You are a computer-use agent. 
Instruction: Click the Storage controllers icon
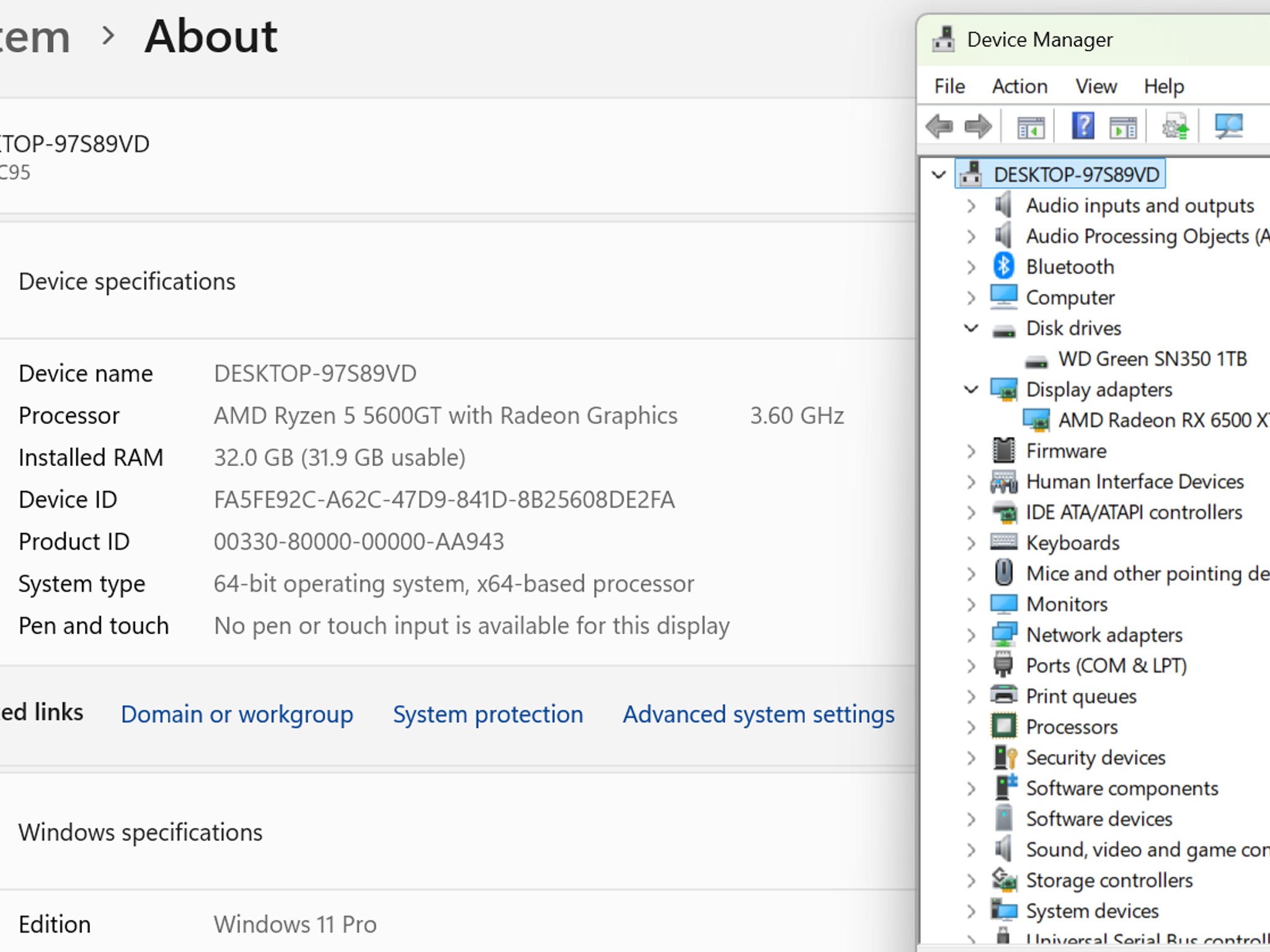[1004, 879]
